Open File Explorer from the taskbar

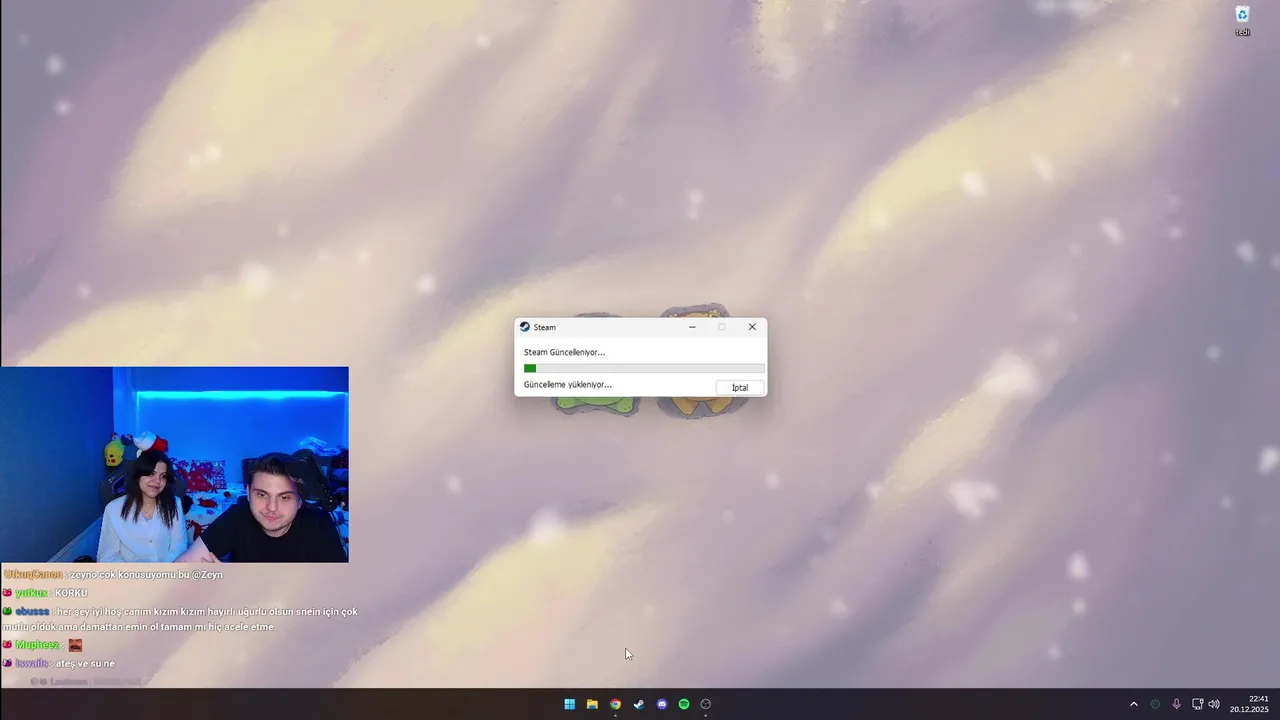(592, 704)
